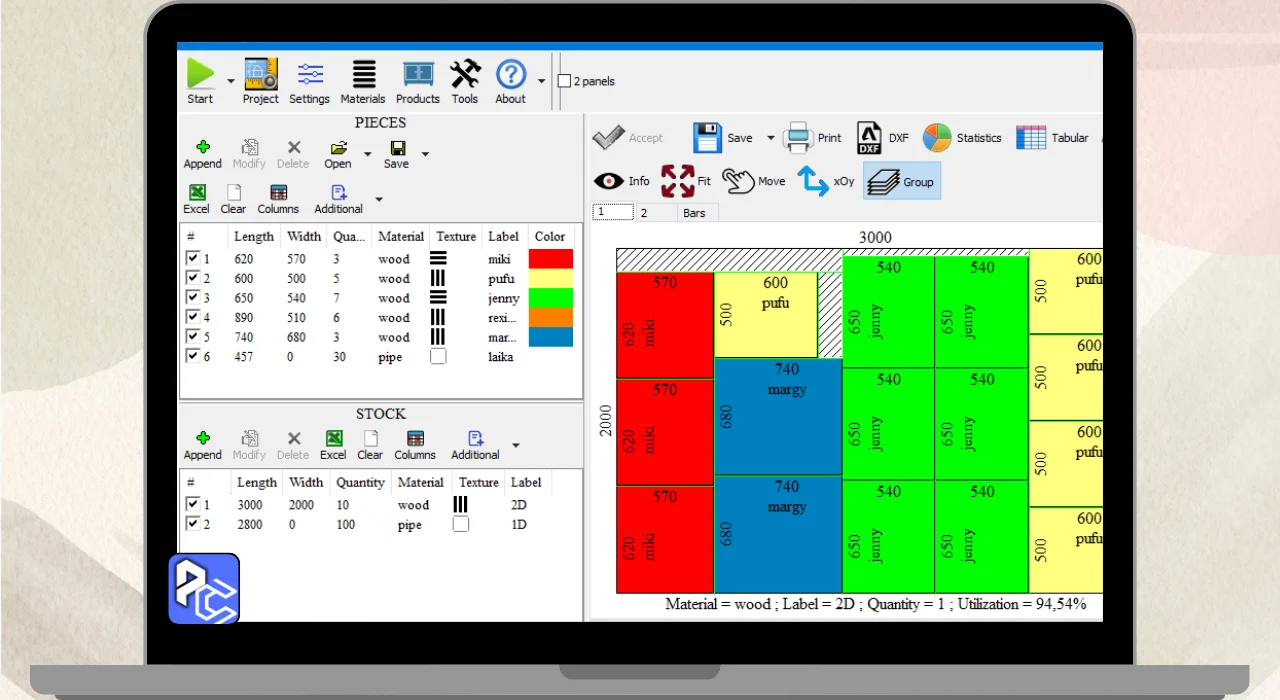
Task: Click the Columns icon in the Stock panel
Action: point(415,438)
